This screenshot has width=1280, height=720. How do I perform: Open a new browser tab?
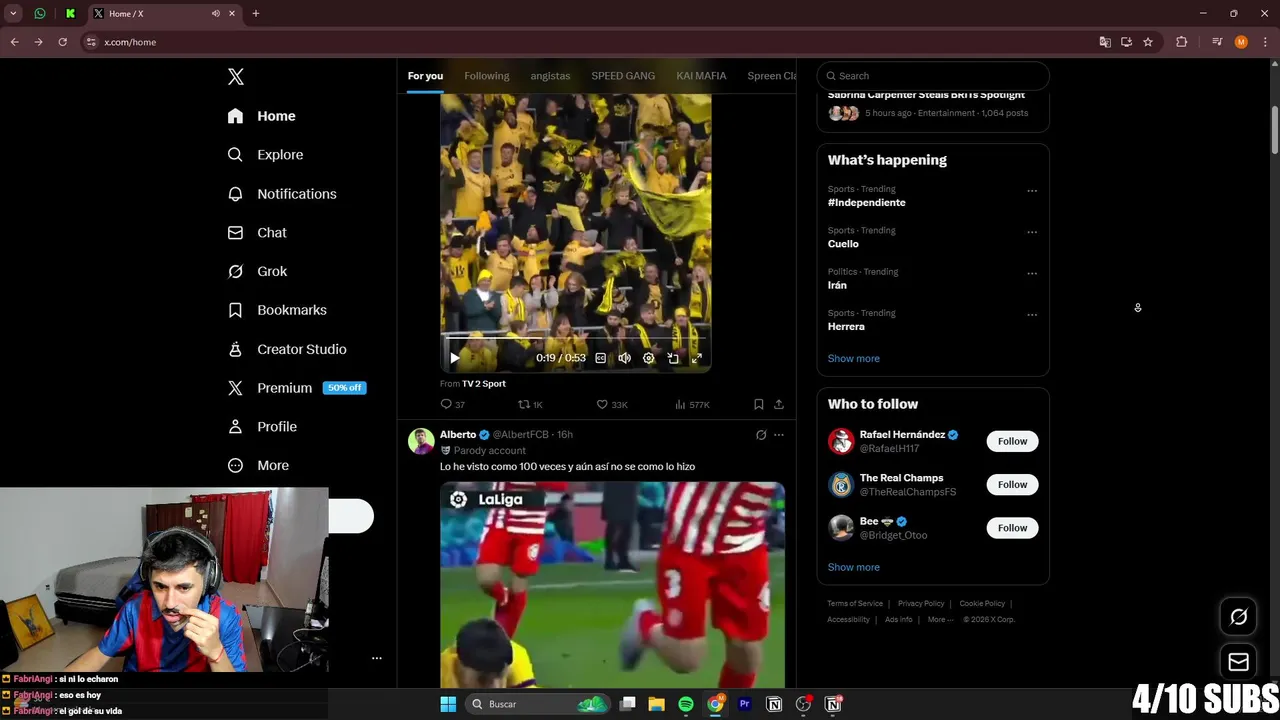coord(256,14)
